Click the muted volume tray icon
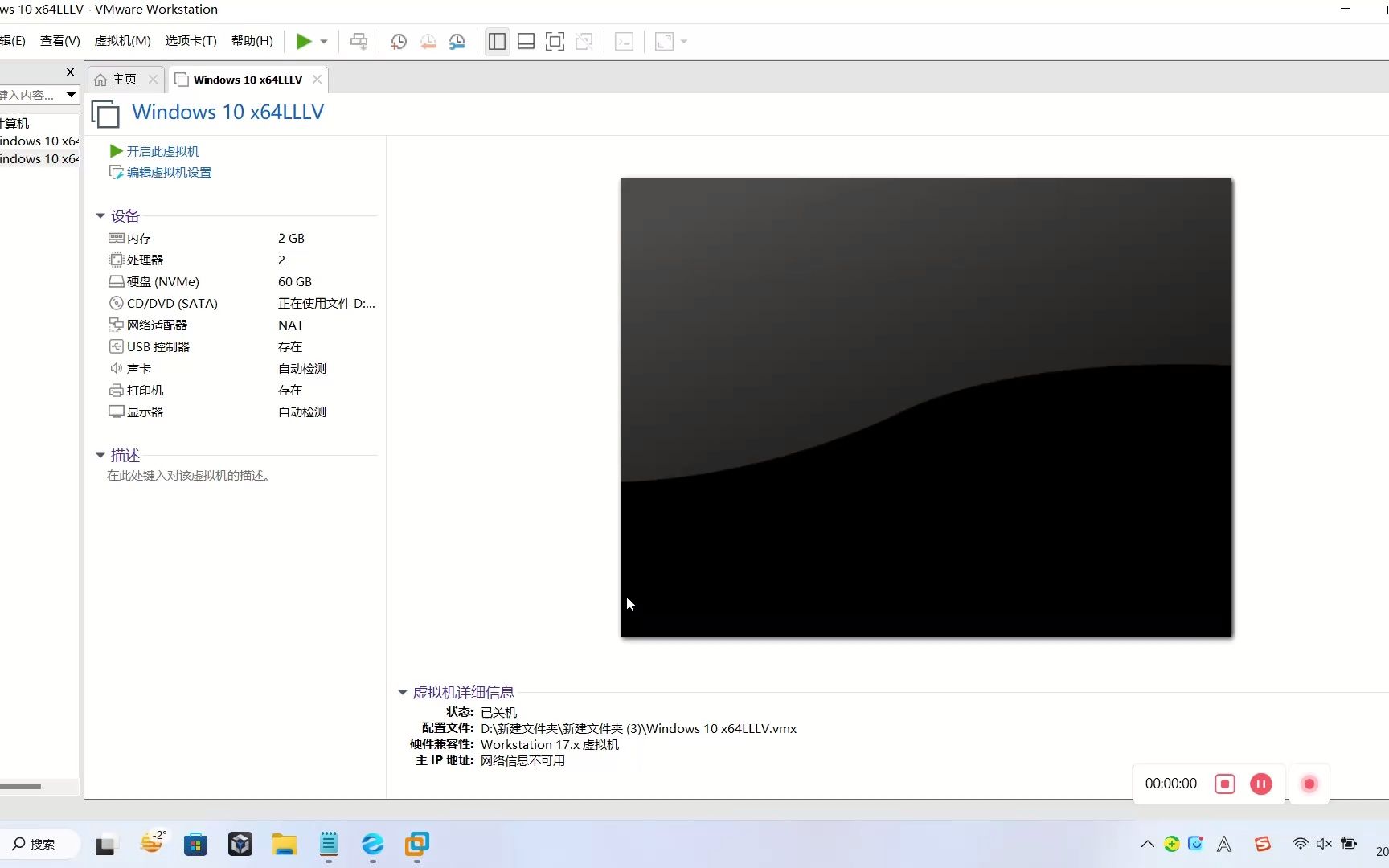Image resolution: width=1389 pixels, height=868 pixels. [x=1324, y=844]
